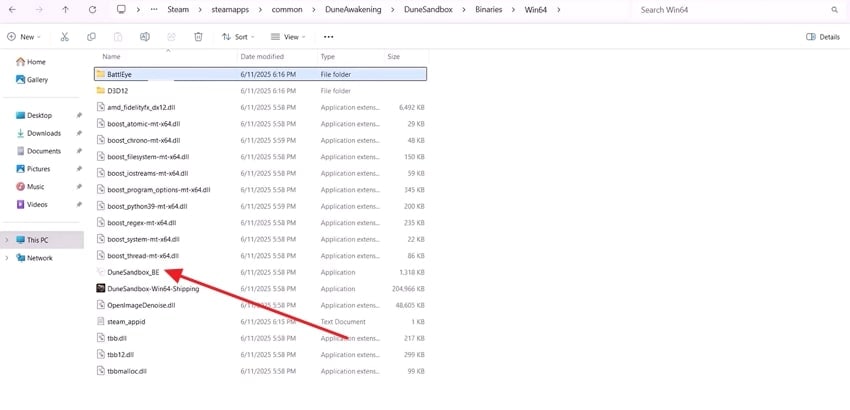Select This PC in navigation pane
The height and width of the screenshot is (410, 850).
click(43, 240)
